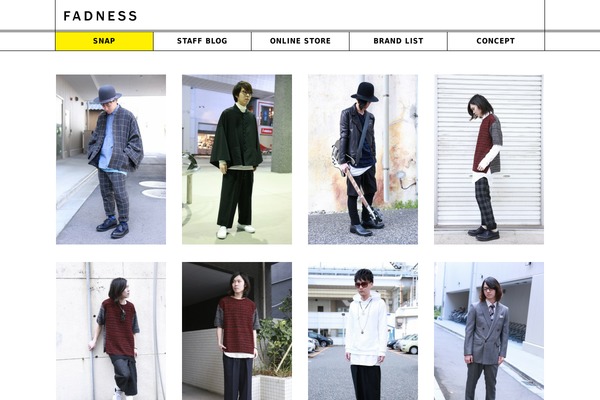Go to the ONLINE STORE page
The width and height of the screenshot is (600, 400).
click(x=300, y=41)
